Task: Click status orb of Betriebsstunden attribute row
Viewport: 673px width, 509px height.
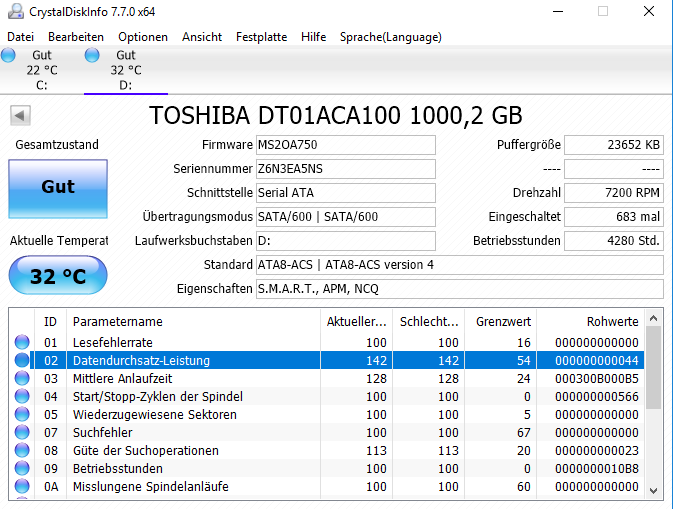Action: tap(22, 468)
